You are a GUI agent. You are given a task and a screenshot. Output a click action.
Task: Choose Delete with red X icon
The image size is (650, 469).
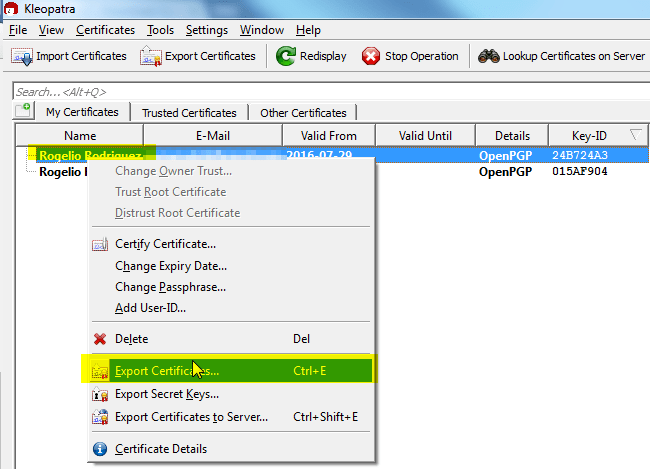pos(131,339)
